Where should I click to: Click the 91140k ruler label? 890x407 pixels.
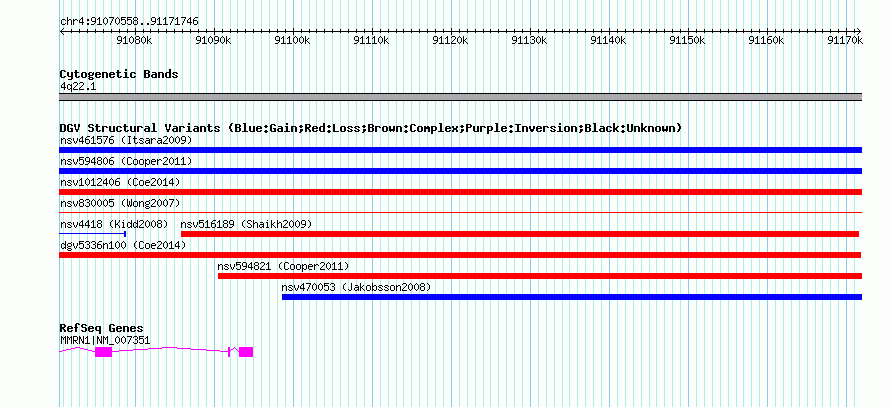609,40
